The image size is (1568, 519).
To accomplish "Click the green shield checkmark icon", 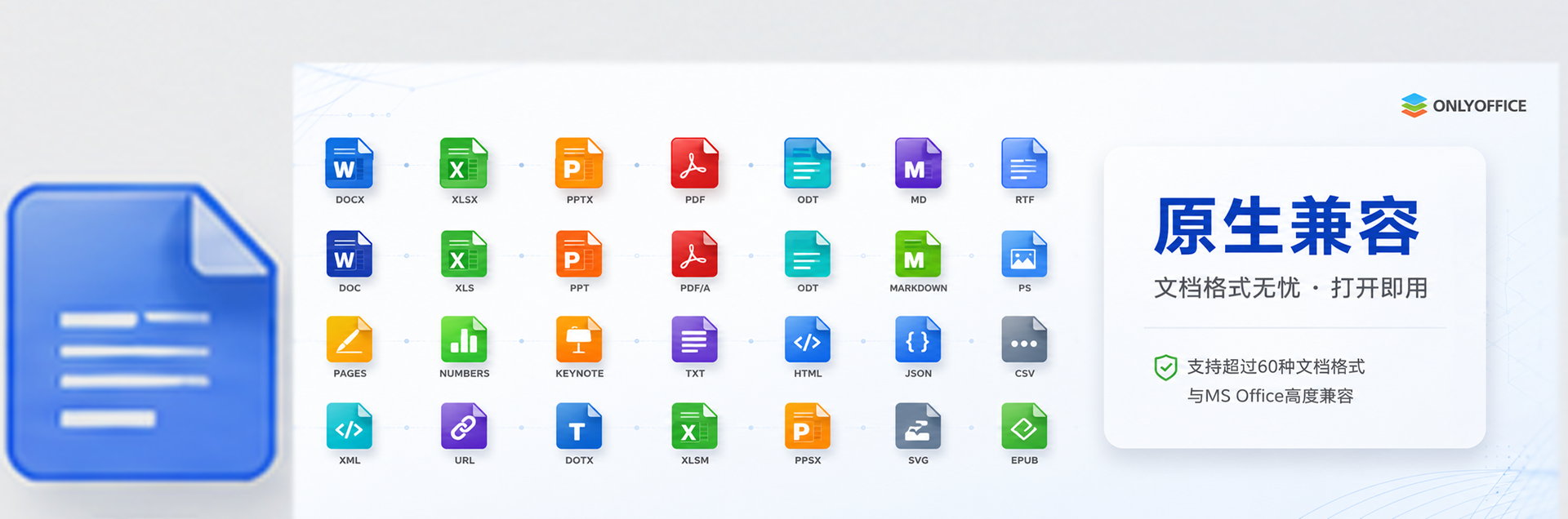I will pyautogui.click(x=1165, y=367).
